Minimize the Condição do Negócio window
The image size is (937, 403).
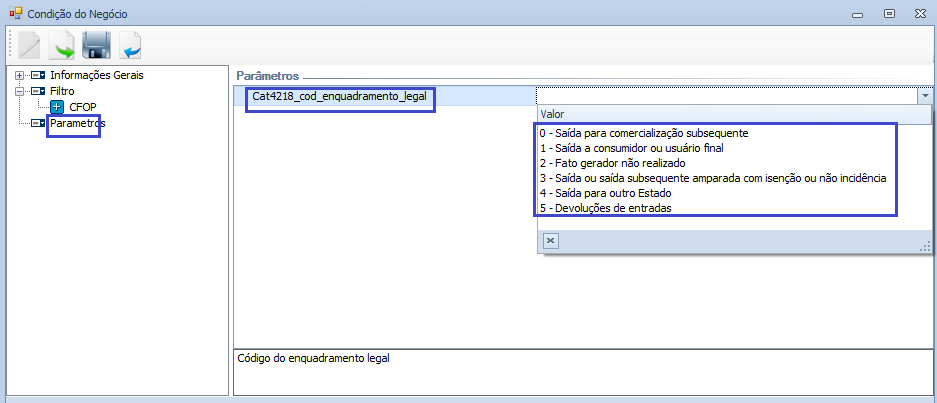(858, 14)
